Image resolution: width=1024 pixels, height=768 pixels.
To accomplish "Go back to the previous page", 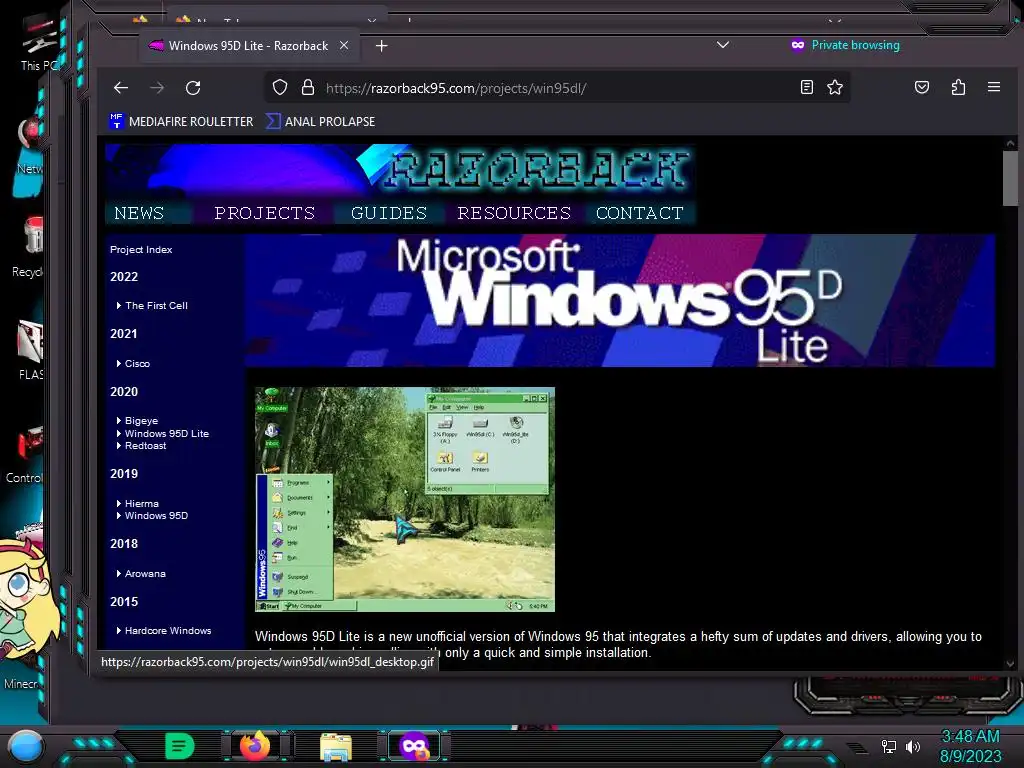I will [x=121, y=88].
